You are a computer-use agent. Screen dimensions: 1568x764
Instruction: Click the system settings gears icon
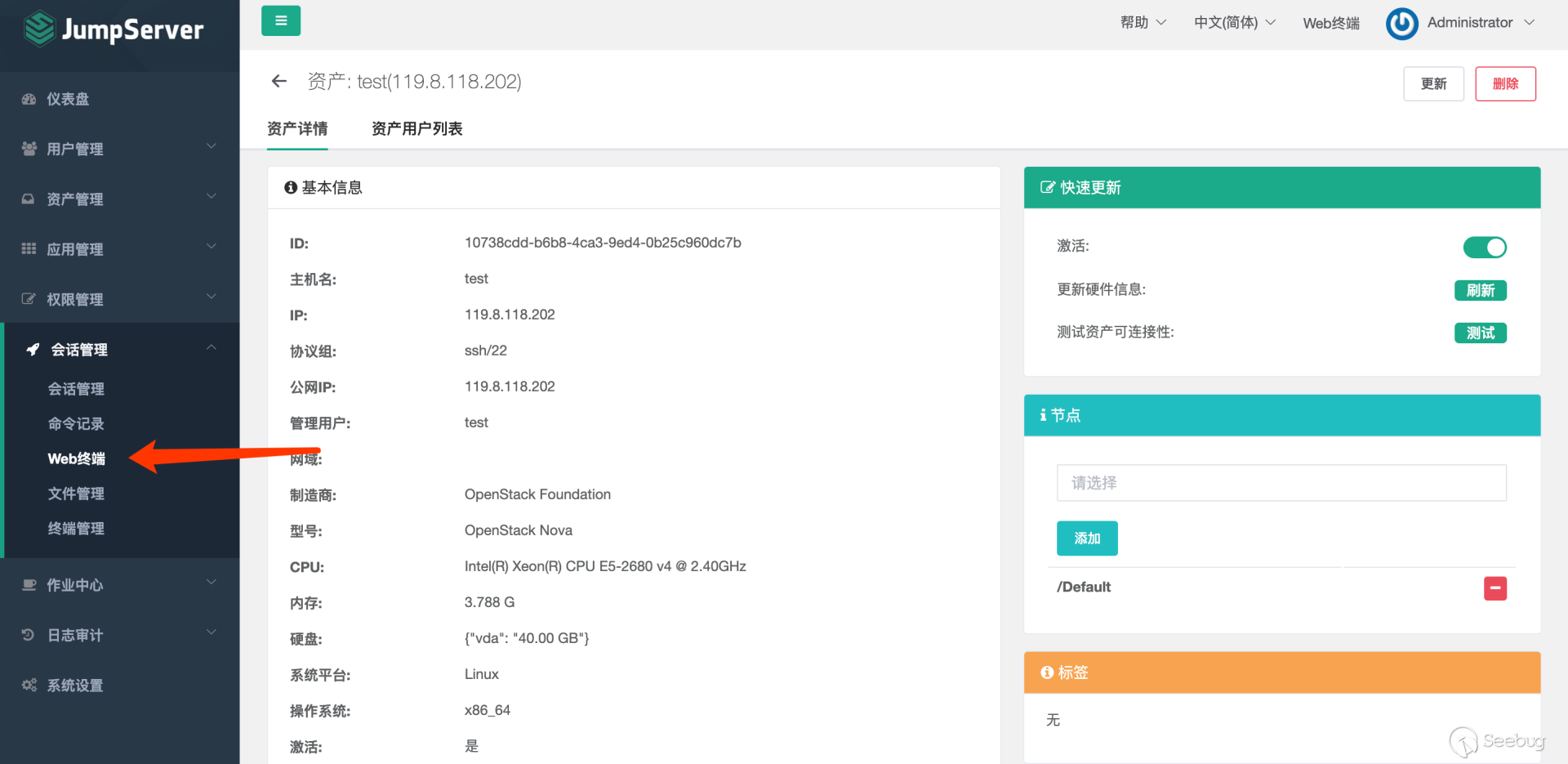tap(29, 685)
